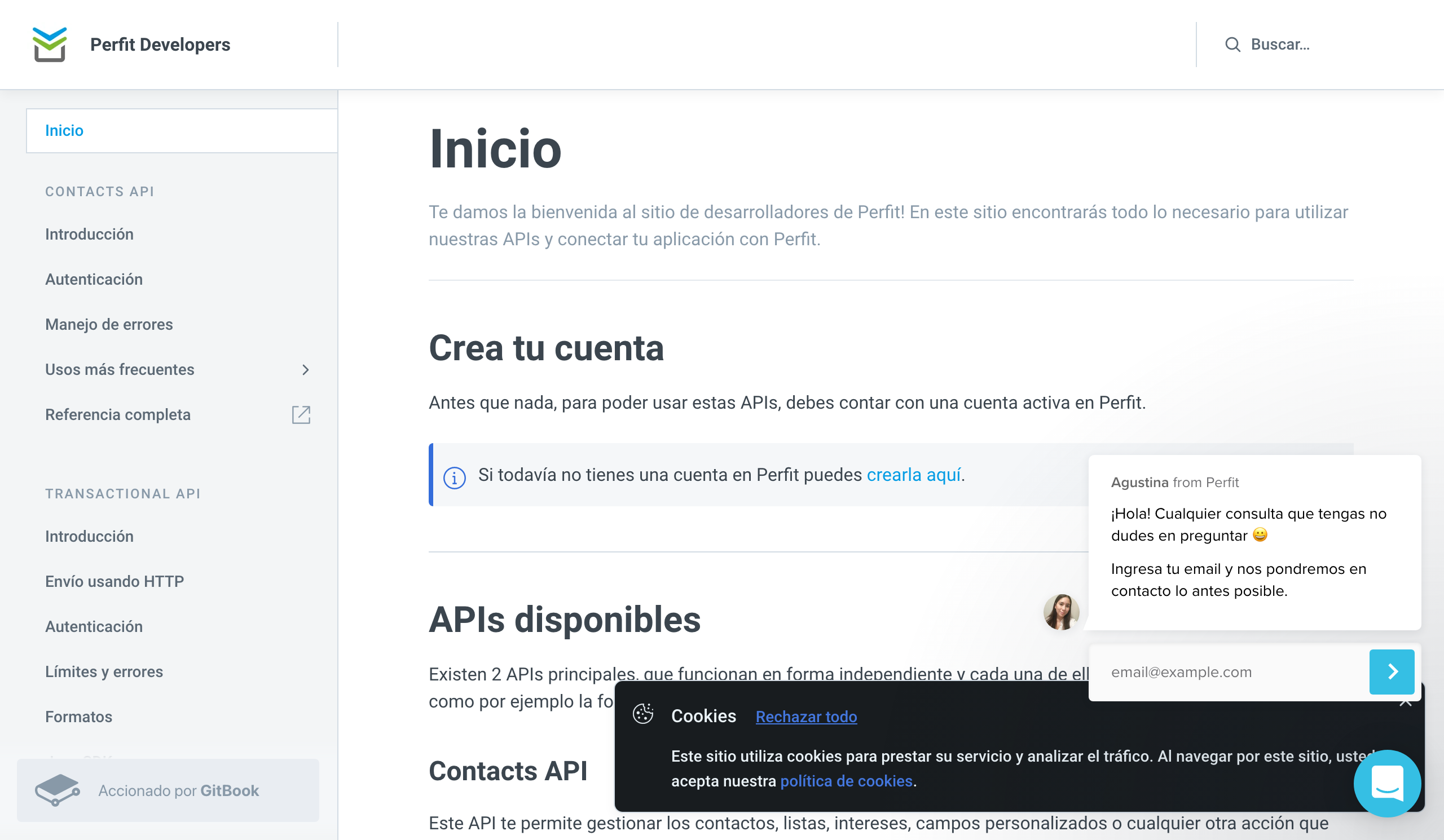The image size is (1444, 840).
Task: Click the chat message from Agustina
Action: pyautogui.click(x=1254, y=542)
